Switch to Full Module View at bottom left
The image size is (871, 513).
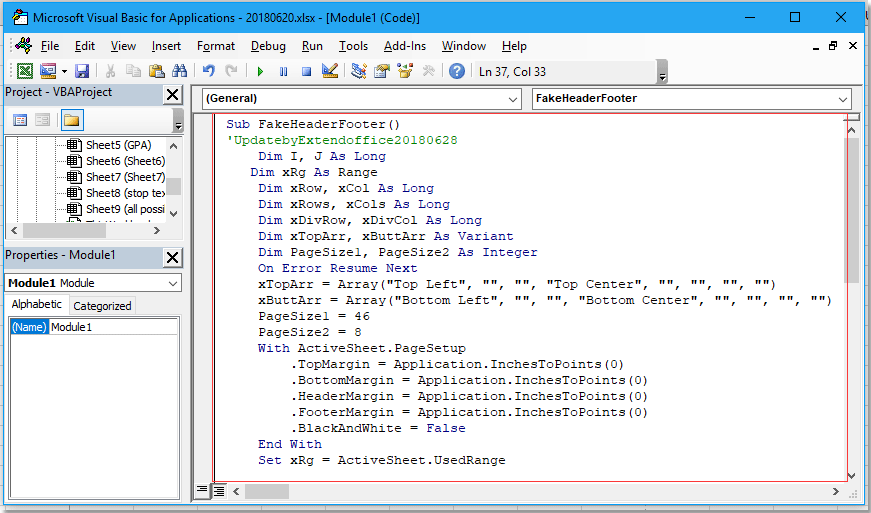[x=219, y=490]
